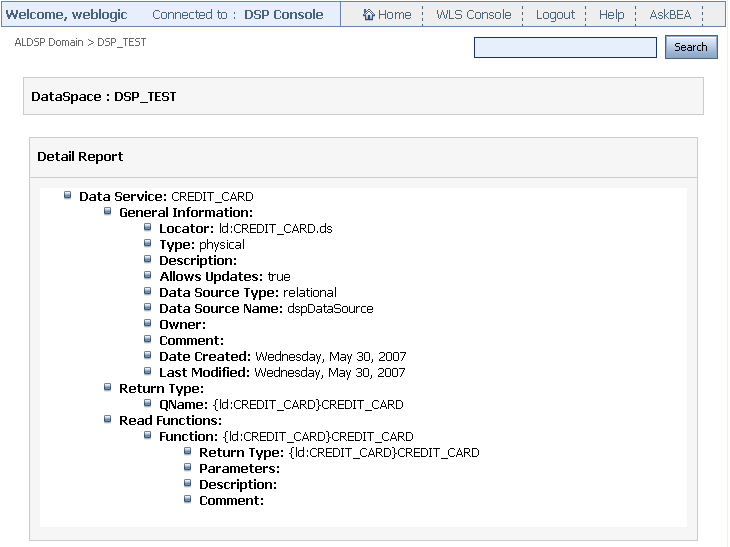Click the Data Service value CREDIT_CARD
The width and height of the screenshot is (730, 547).
click(212, 196)
